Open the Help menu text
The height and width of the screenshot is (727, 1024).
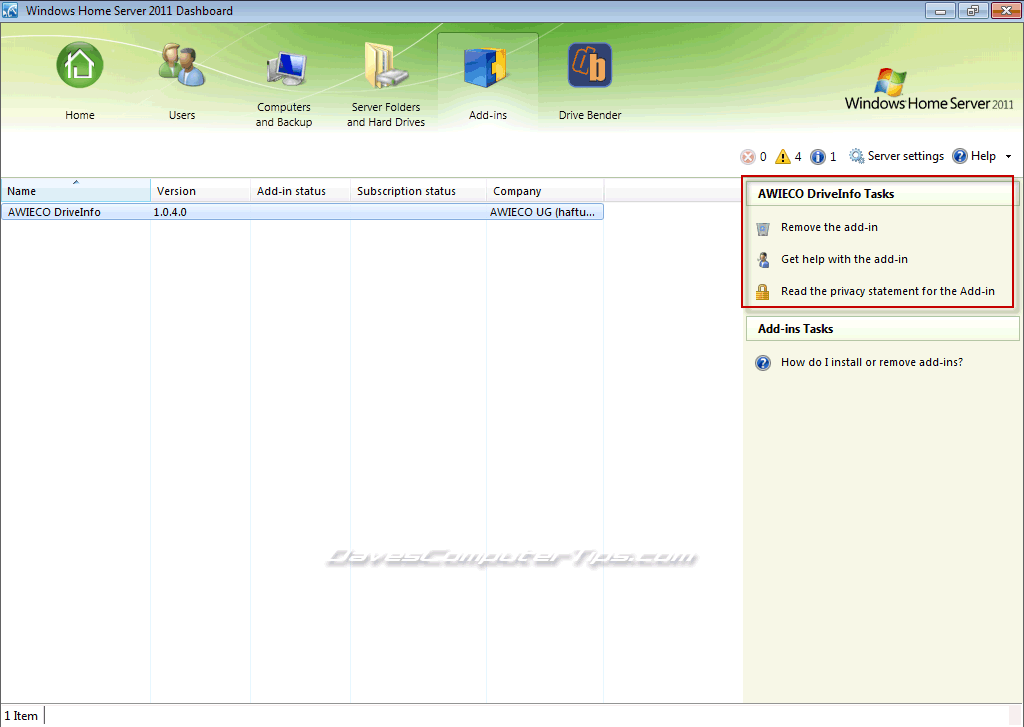984,156
